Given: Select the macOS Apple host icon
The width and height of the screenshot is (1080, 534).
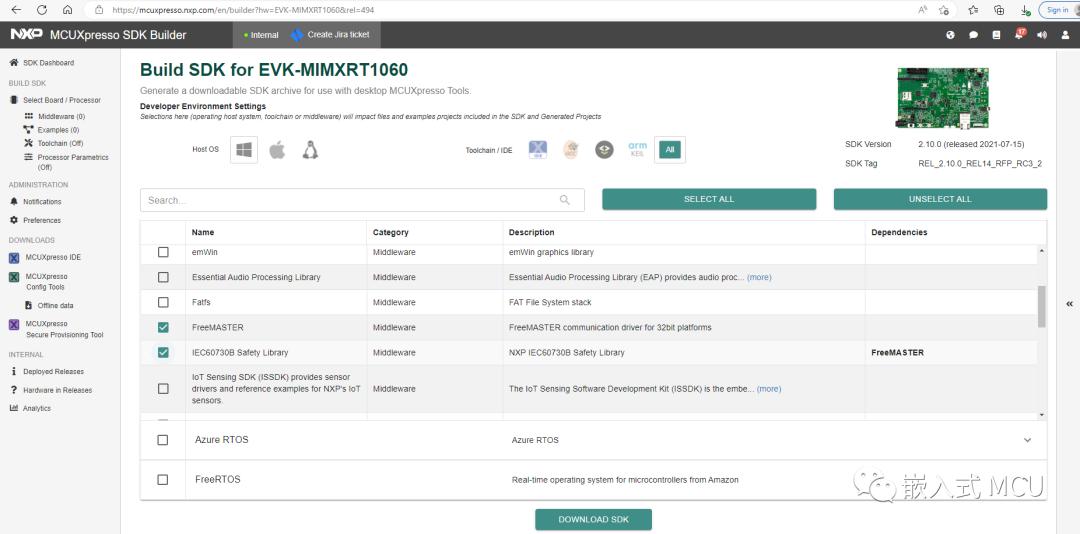Looking at the screenshot, I should pyautogui.click(x=277, y=150).
